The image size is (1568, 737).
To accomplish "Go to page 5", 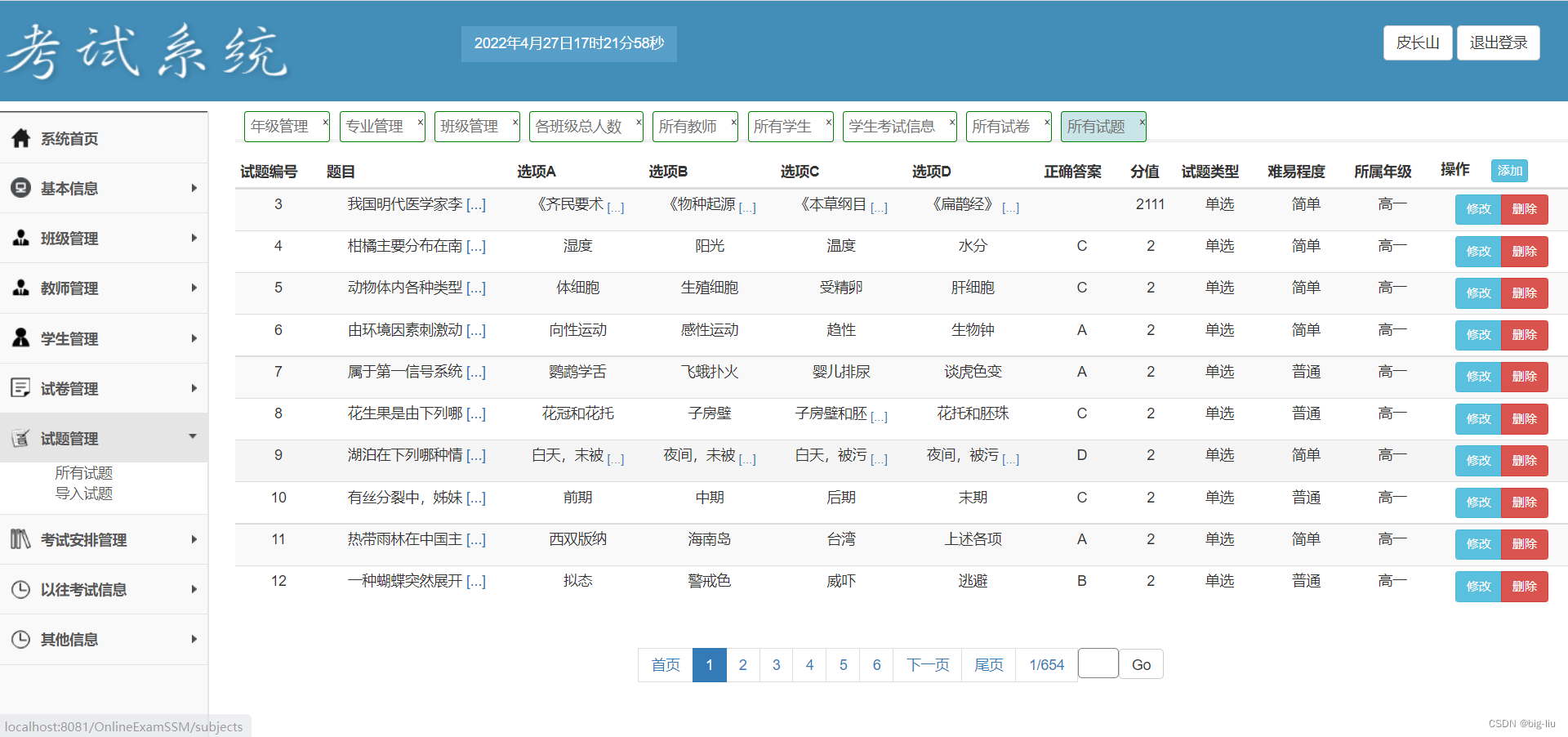I will [844, 665].
